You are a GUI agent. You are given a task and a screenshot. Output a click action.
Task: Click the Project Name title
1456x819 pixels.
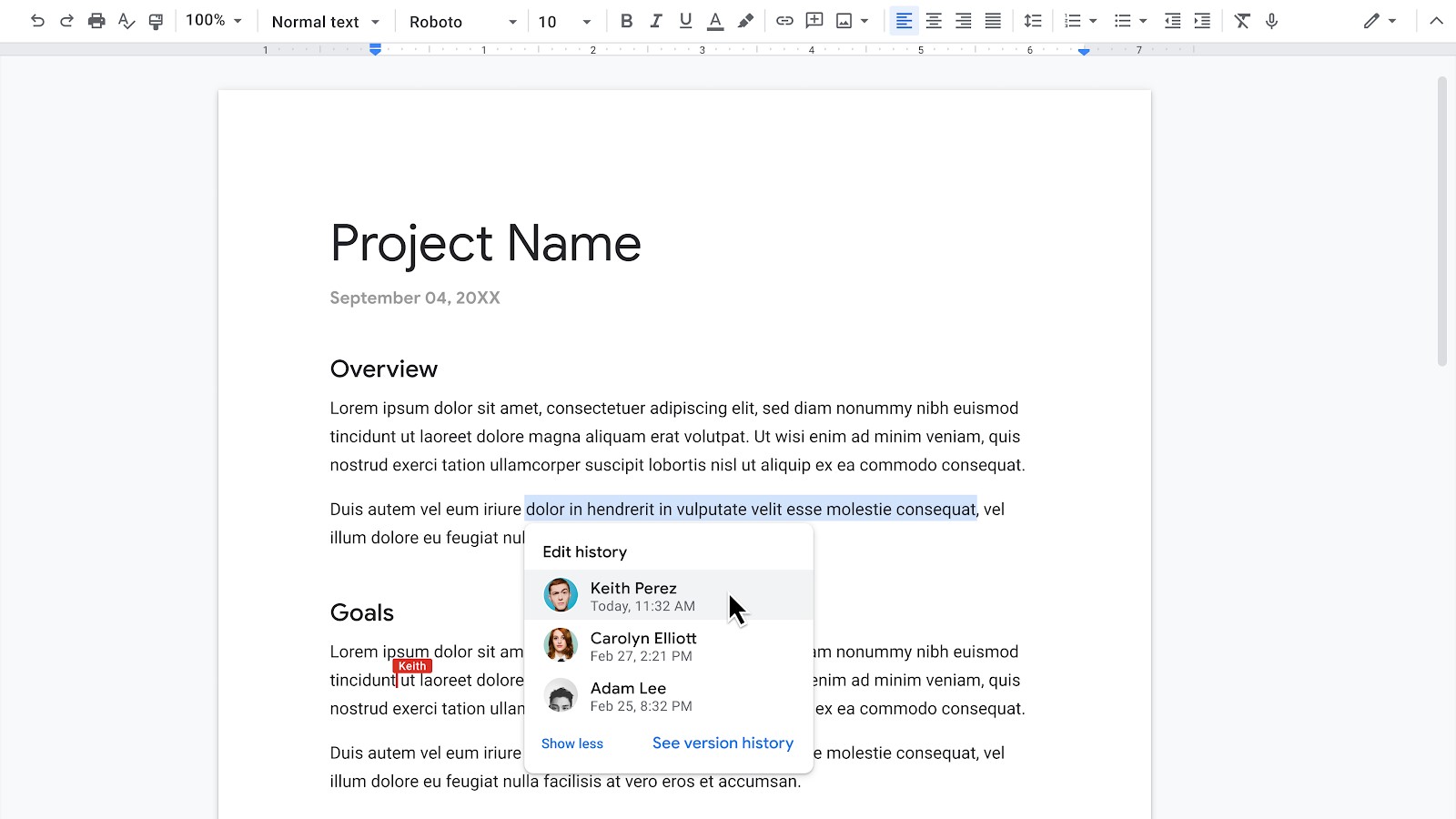486,244
